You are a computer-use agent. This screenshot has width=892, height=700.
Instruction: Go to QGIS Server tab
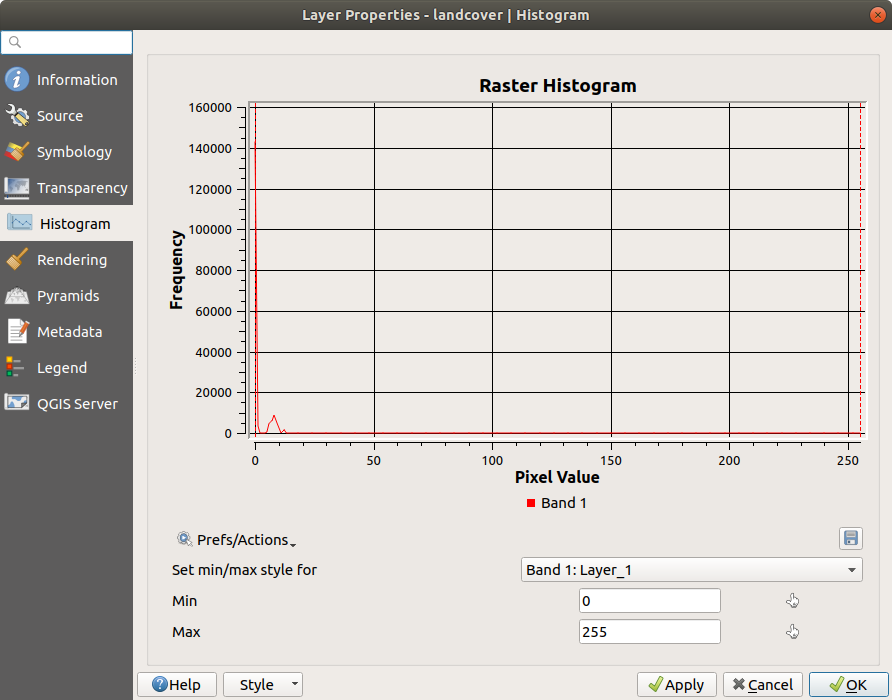tap(77, 404)
